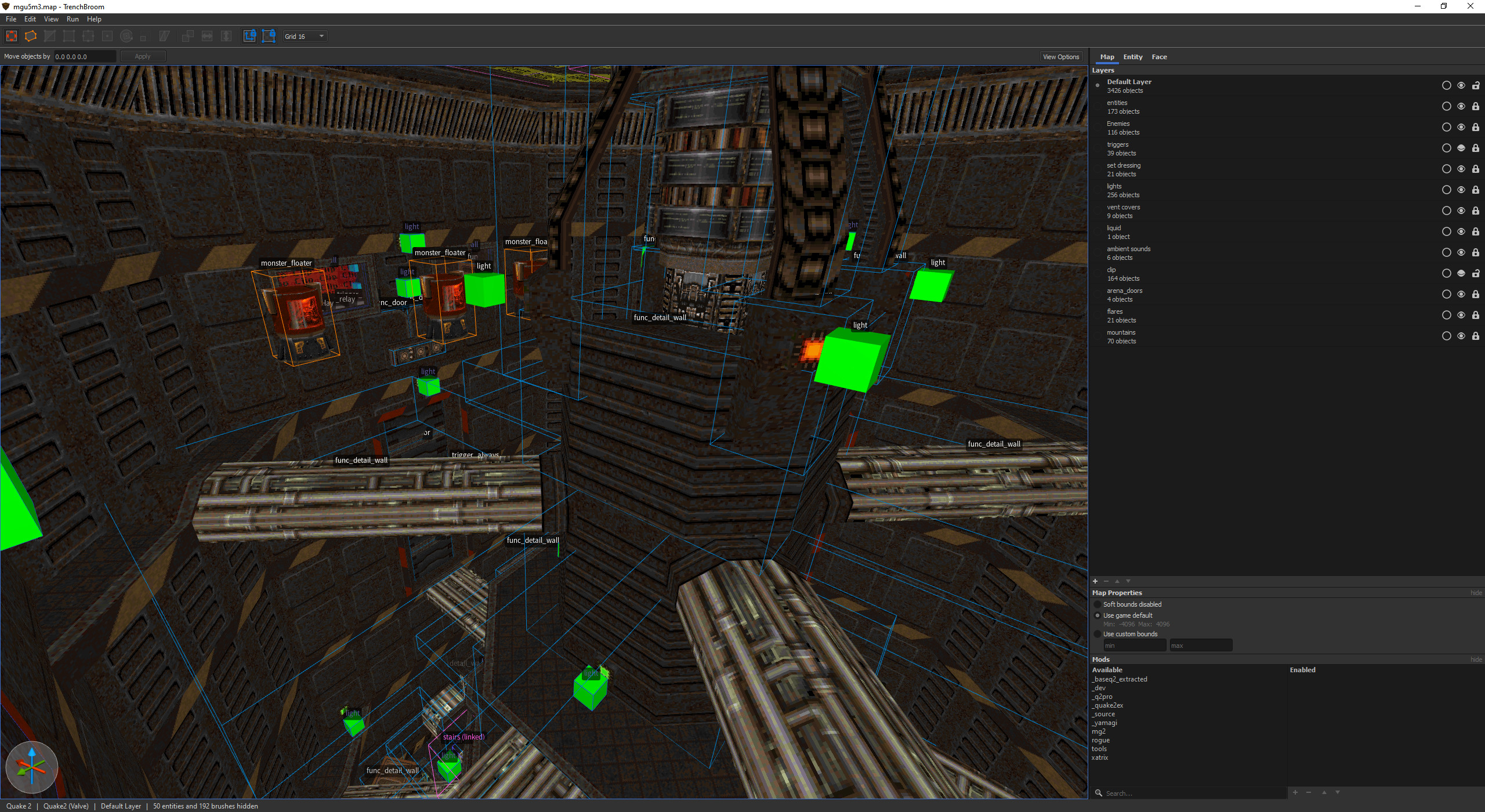The image size is (1485, 812).
Task: Click the Move objects by field
Action: tap(85, 56)
